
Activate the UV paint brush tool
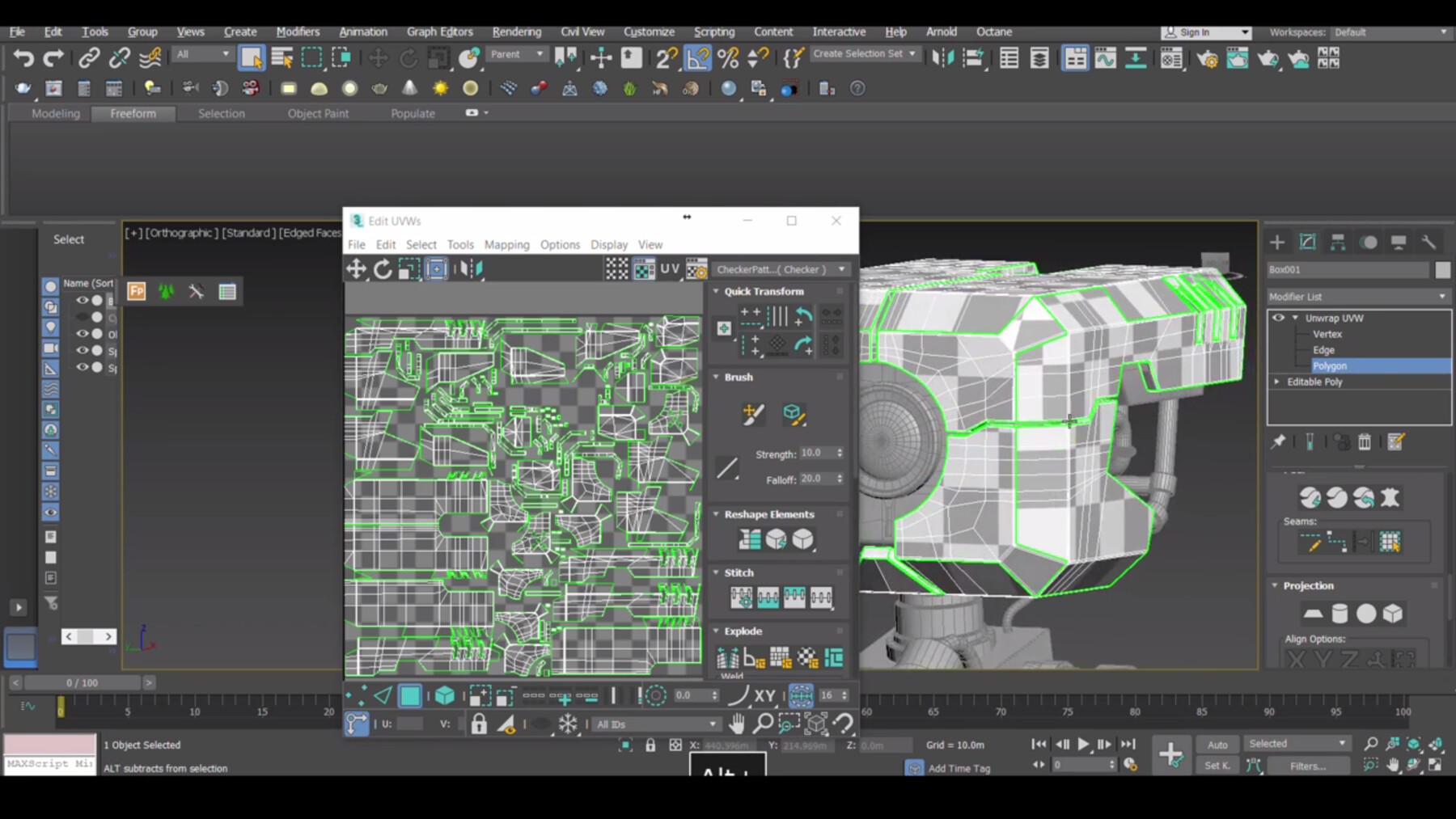753,414
